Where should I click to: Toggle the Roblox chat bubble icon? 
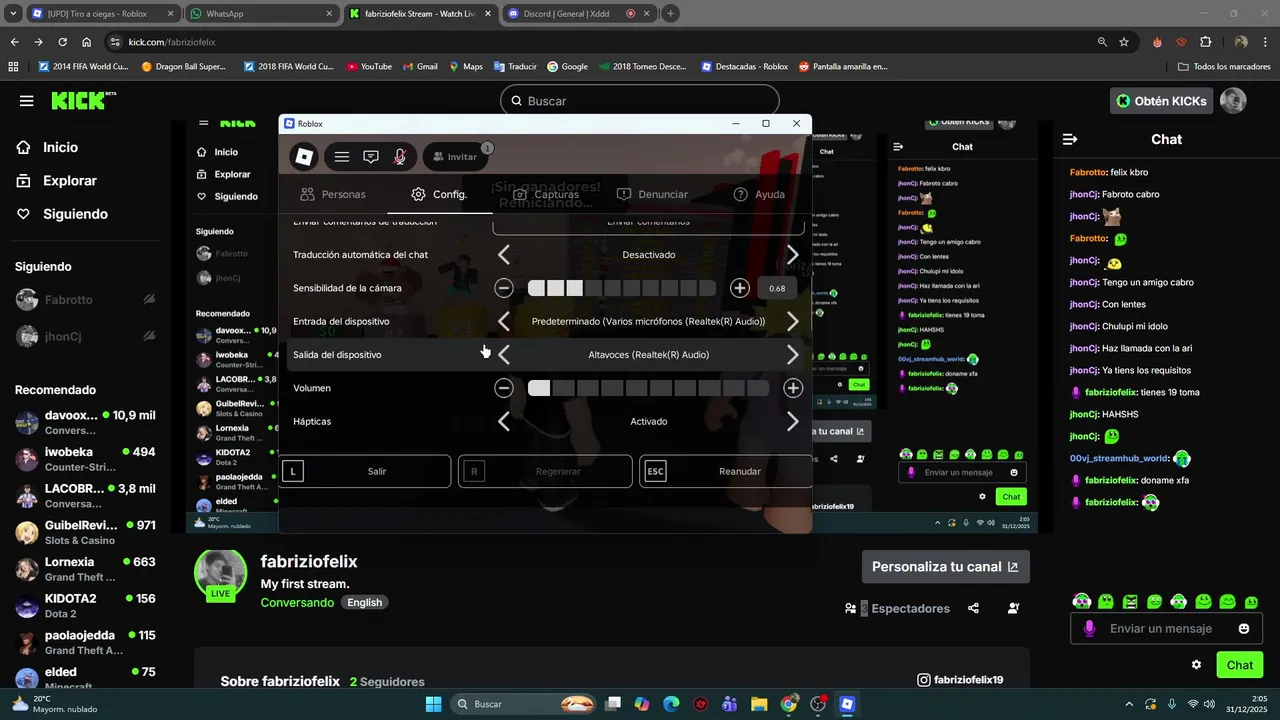371,157
